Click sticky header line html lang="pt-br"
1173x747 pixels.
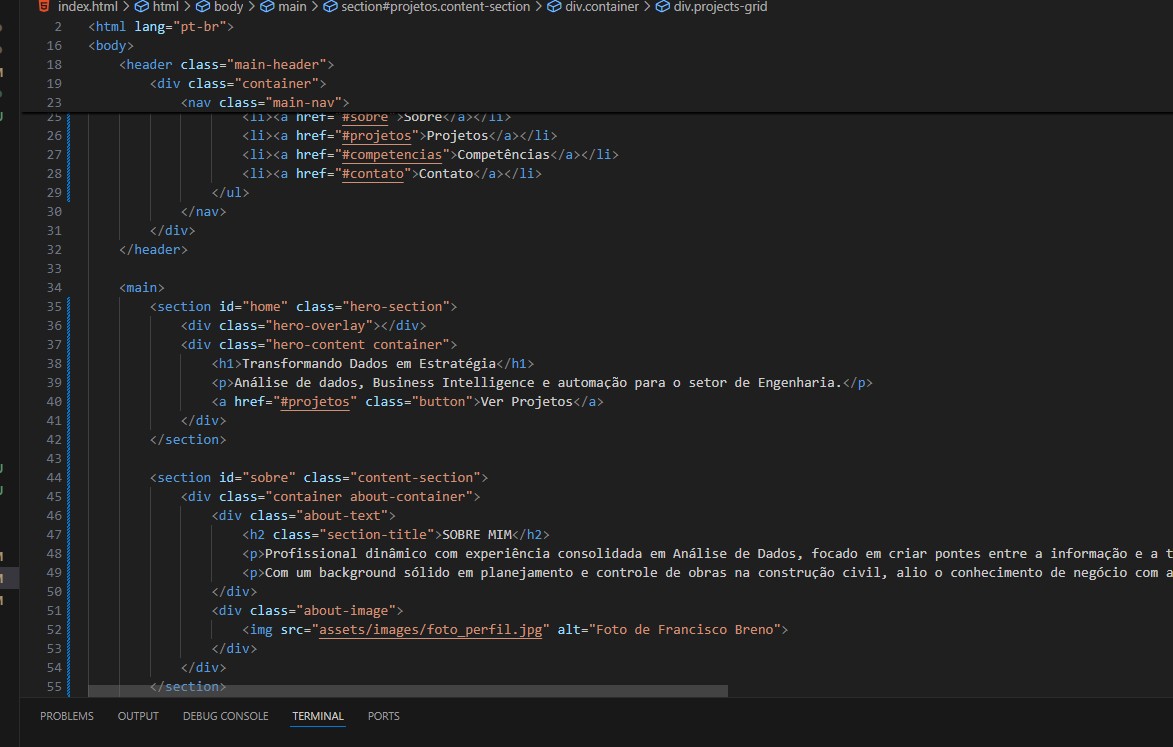(161, 26)
